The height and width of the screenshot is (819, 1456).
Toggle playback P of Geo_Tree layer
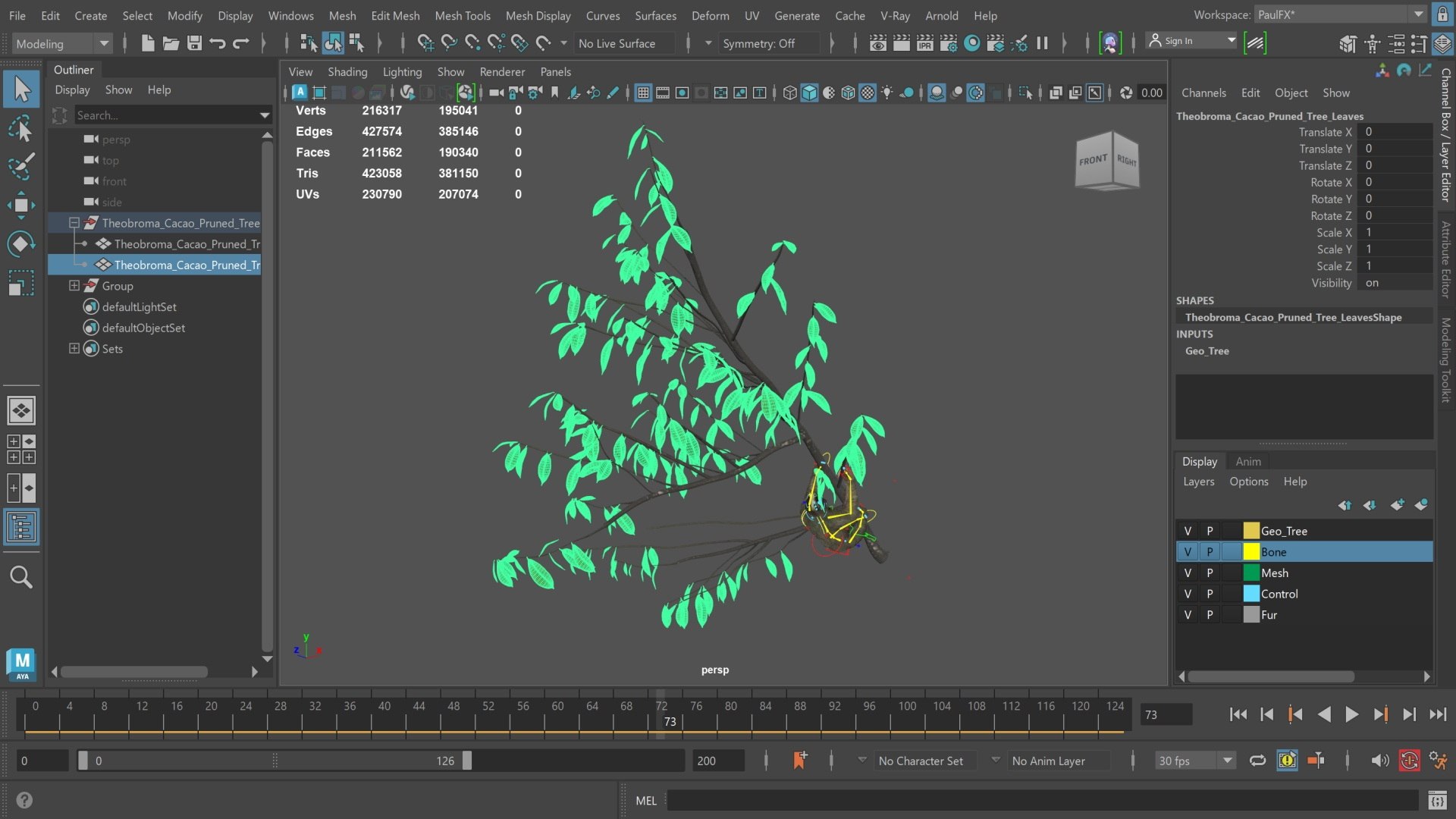pyautogui.click(x=1210, y=531)
